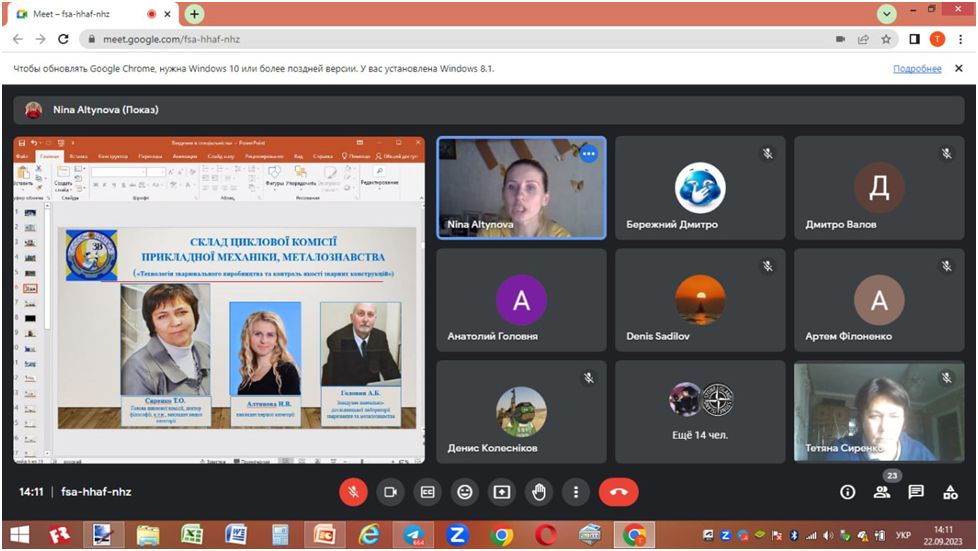Raise hand in the meeting
978x551 pixels.
539,492
